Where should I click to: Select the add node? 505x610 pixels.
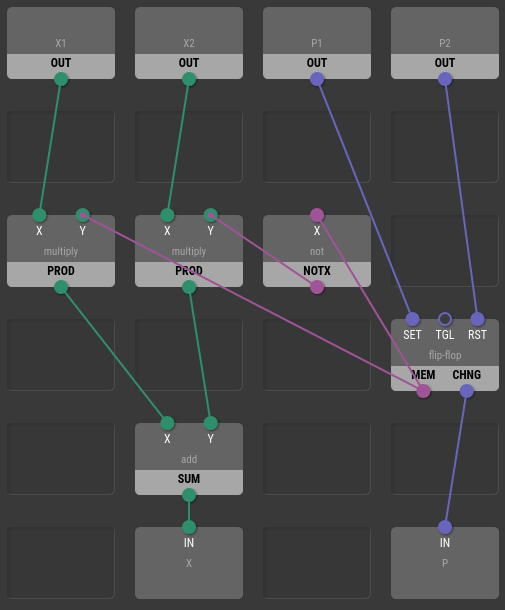[x=189, y=459]
